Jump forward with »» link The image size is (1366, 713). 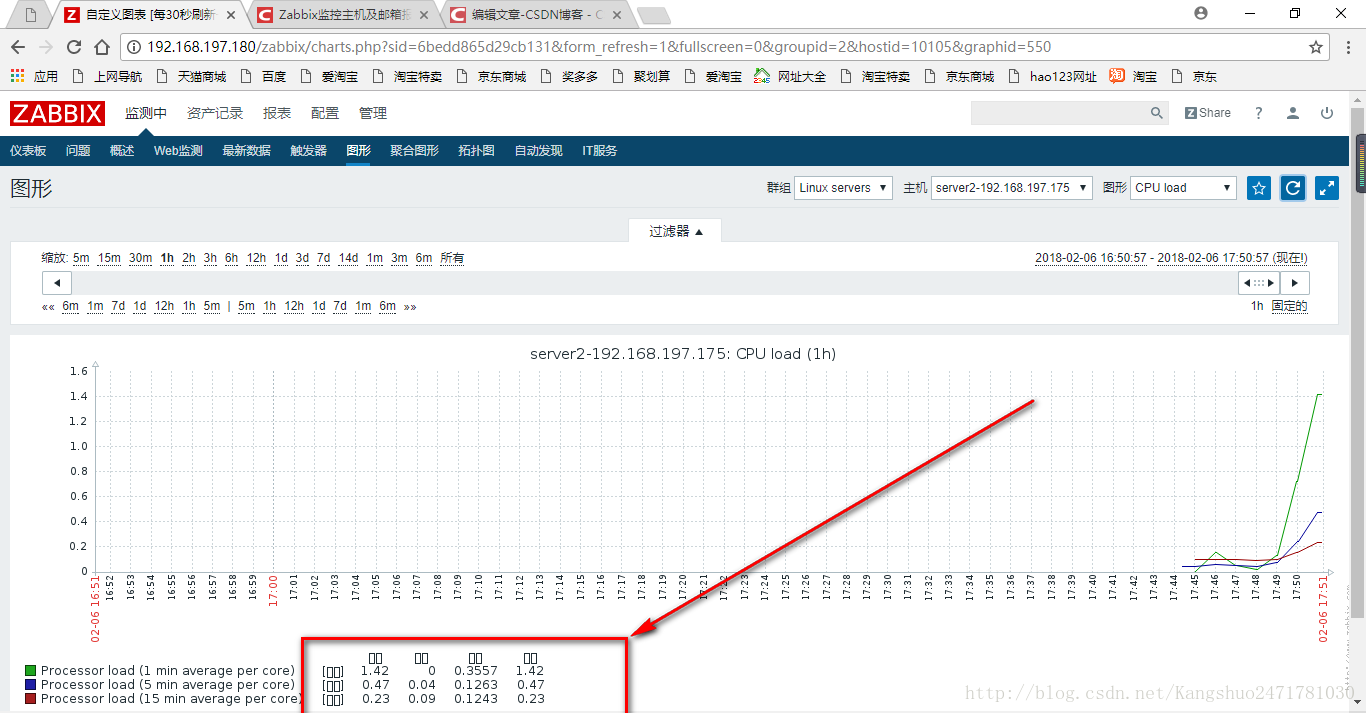point(410,306)
